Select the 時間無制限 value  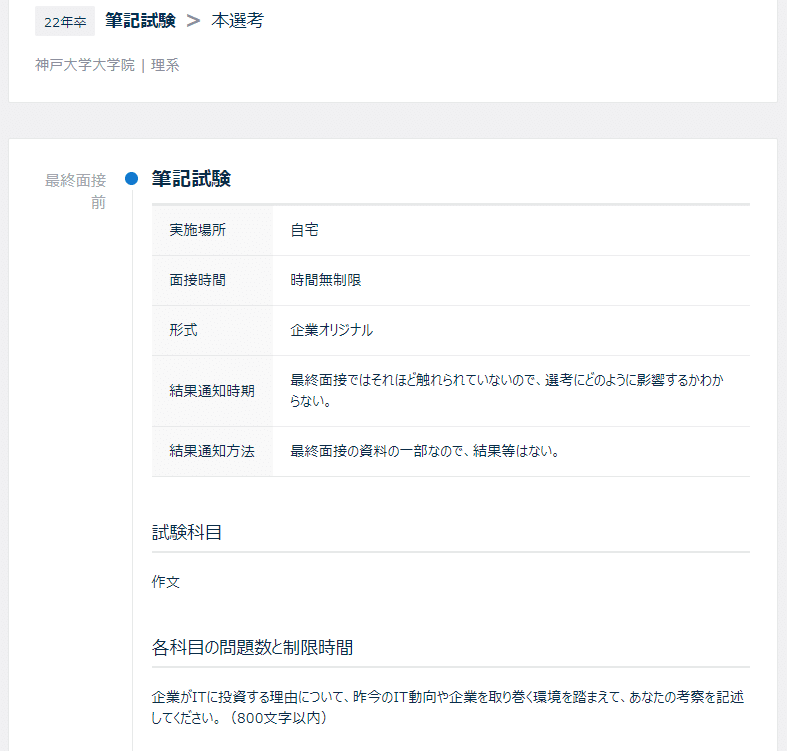pyautogui.click(x=326, y=280)
